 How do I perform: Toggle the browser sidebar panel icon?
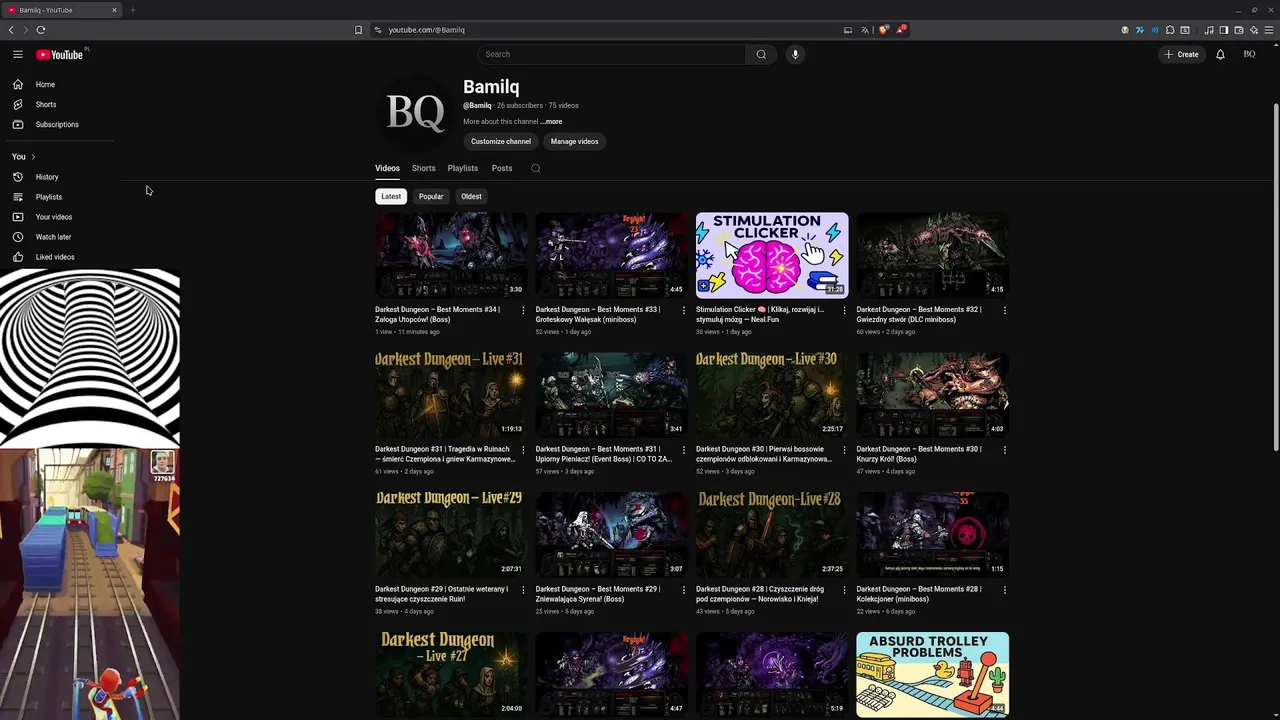[x=1223, y=30]
